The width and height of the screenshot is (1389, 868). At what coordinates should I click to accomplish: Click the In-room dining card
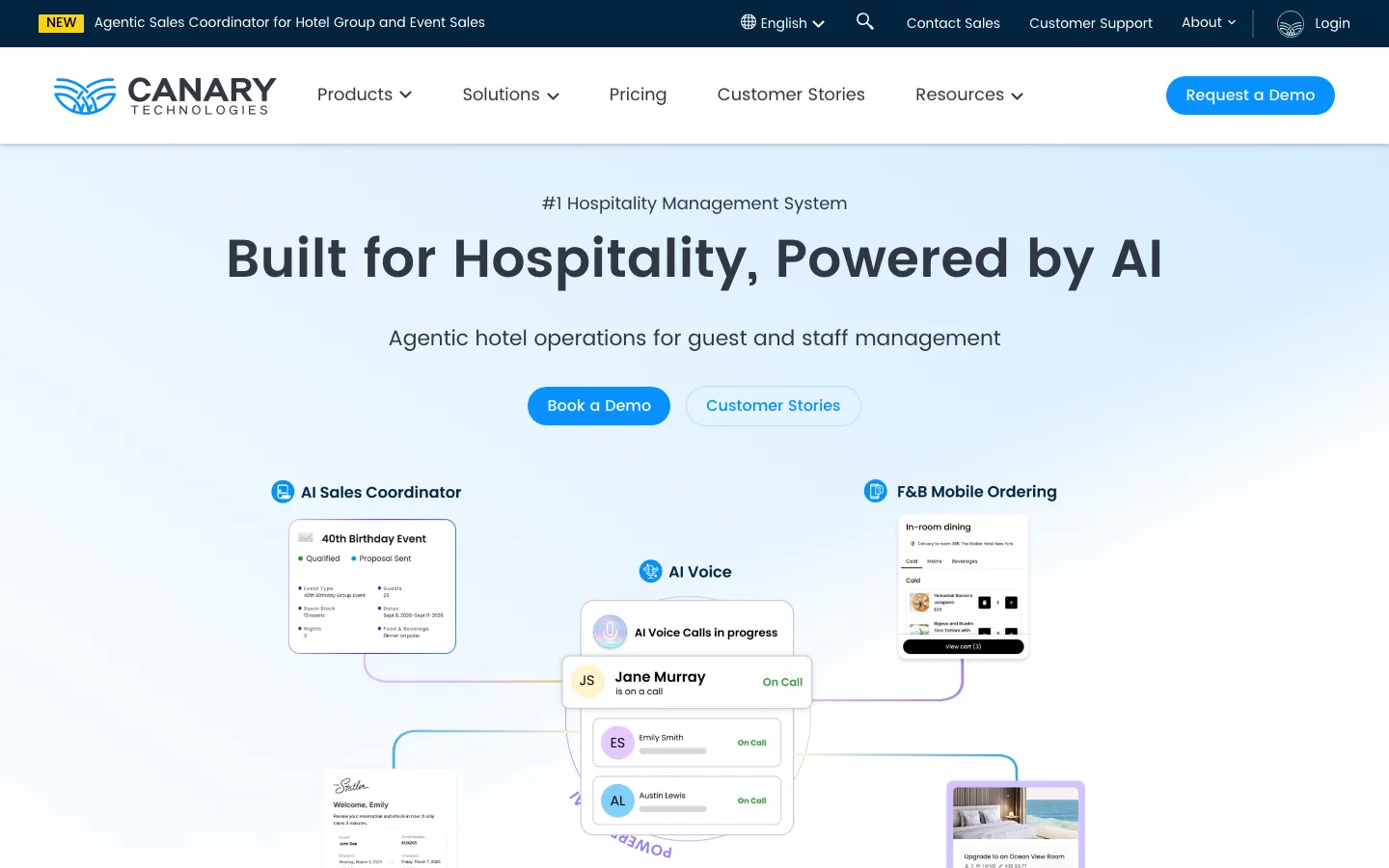coord(964,587)
